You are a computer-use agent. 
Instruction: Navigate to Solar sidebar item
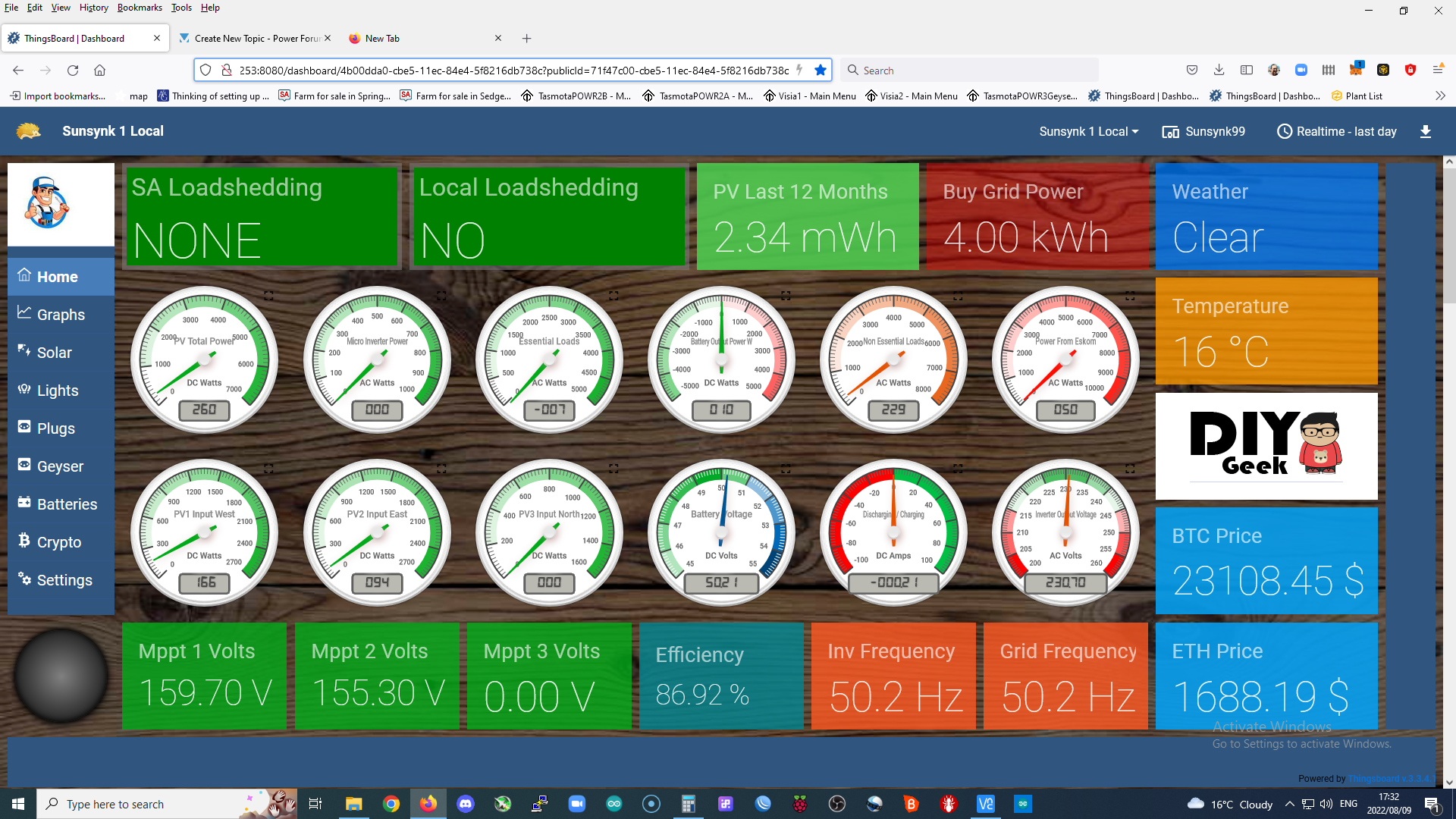(54, 353)
